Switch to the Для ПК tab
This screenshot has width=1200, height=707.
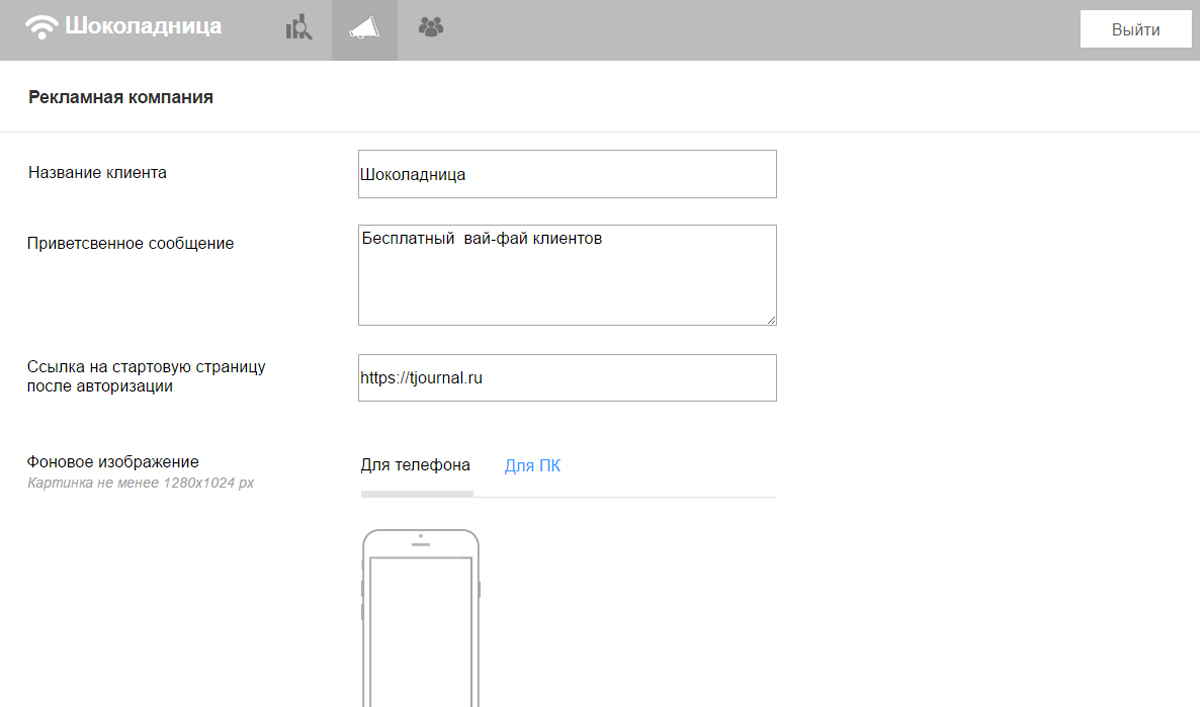532,466
